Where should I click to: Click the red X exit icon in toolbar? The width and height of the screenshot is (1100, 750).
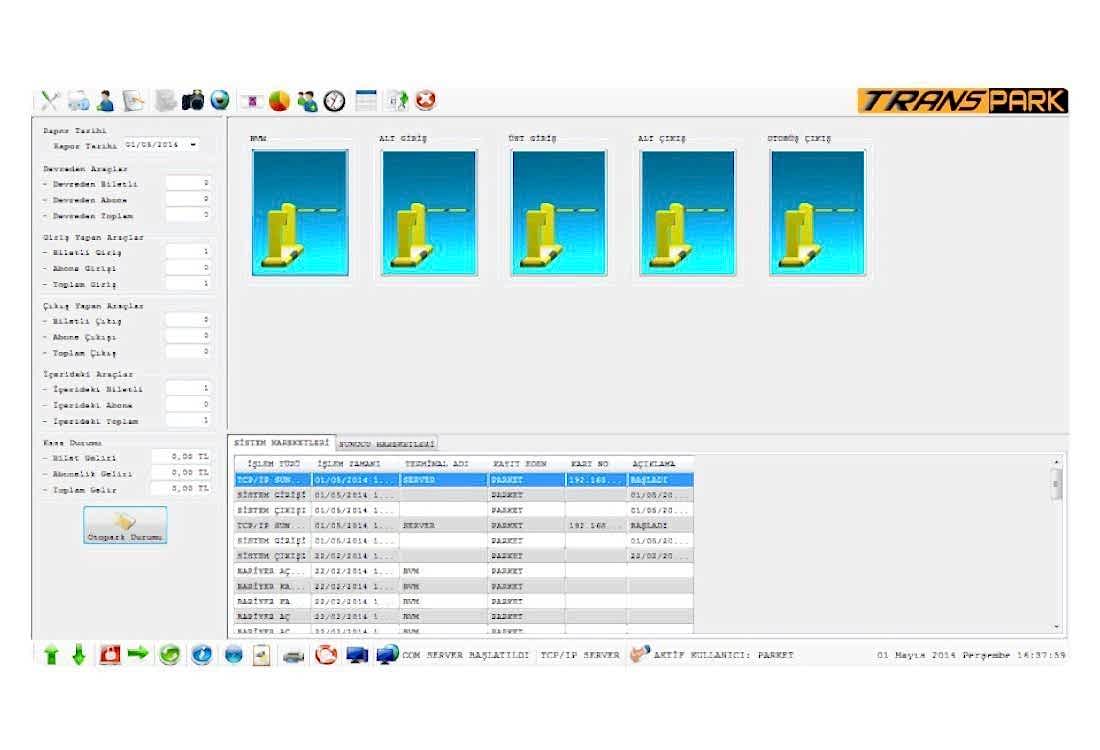[x=425, y=100]
